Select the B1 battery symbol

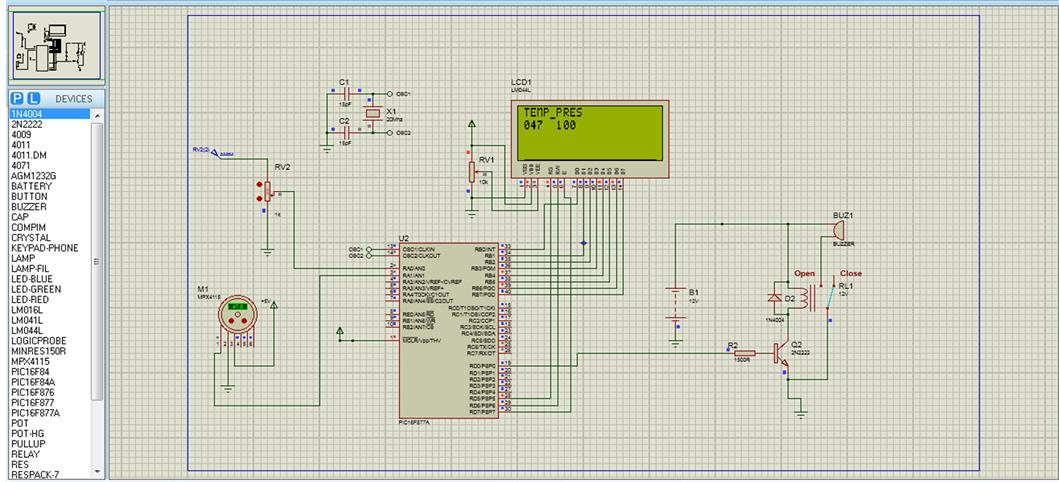click(x=677, y=305)
